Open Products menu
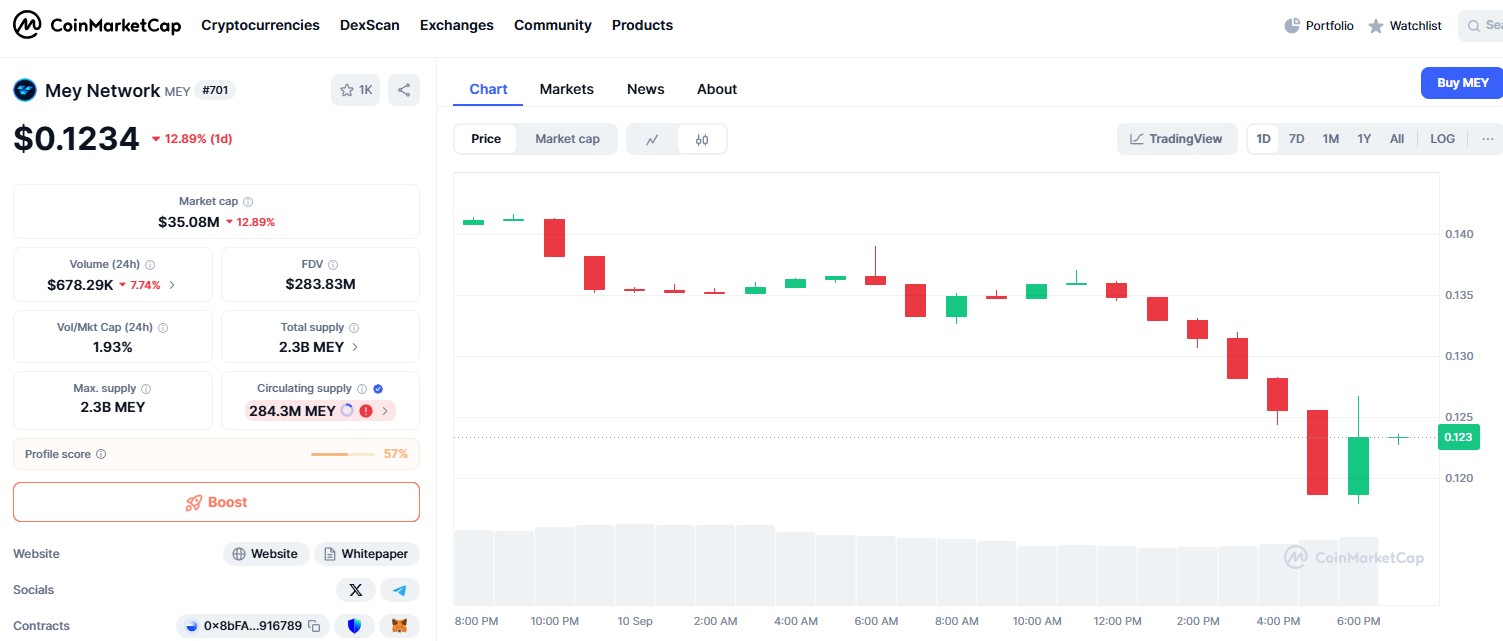This screenshot has height=641, width=1503. (642, 25)
